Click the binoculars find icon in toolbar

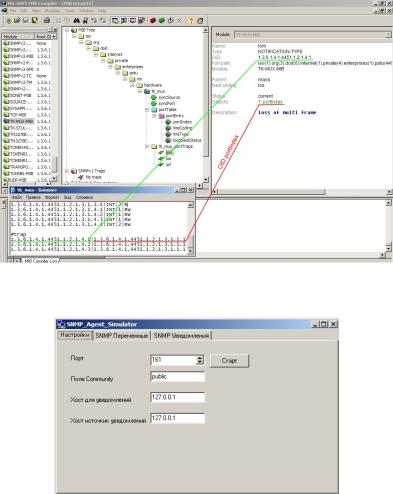pyautogui.click(x=77, y=21)
